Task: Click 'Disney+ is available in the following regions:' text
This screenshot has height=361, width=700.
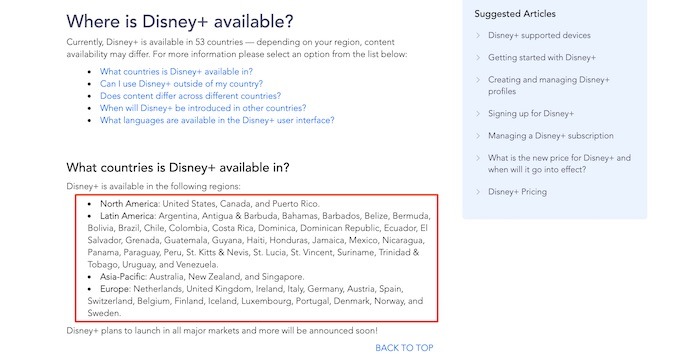Action: [153, 187]
